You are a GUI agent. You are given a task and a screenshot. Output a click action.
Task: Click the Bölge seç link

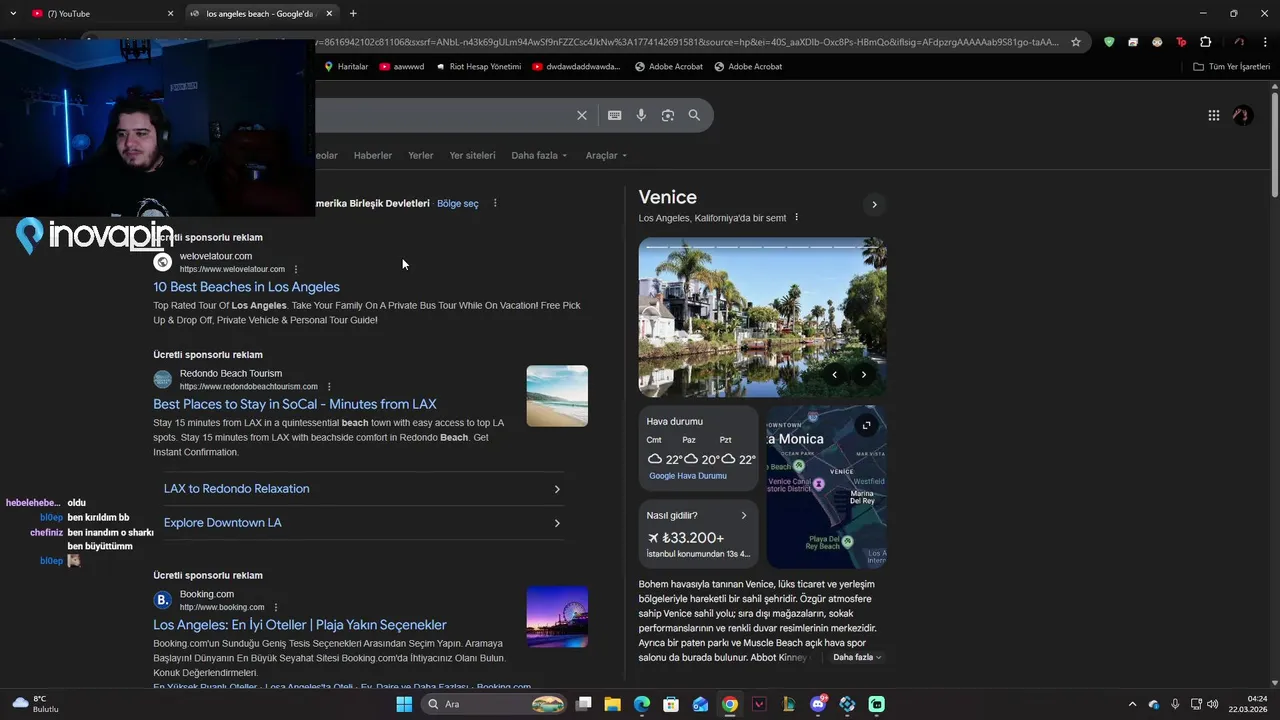tap(457, 203)
